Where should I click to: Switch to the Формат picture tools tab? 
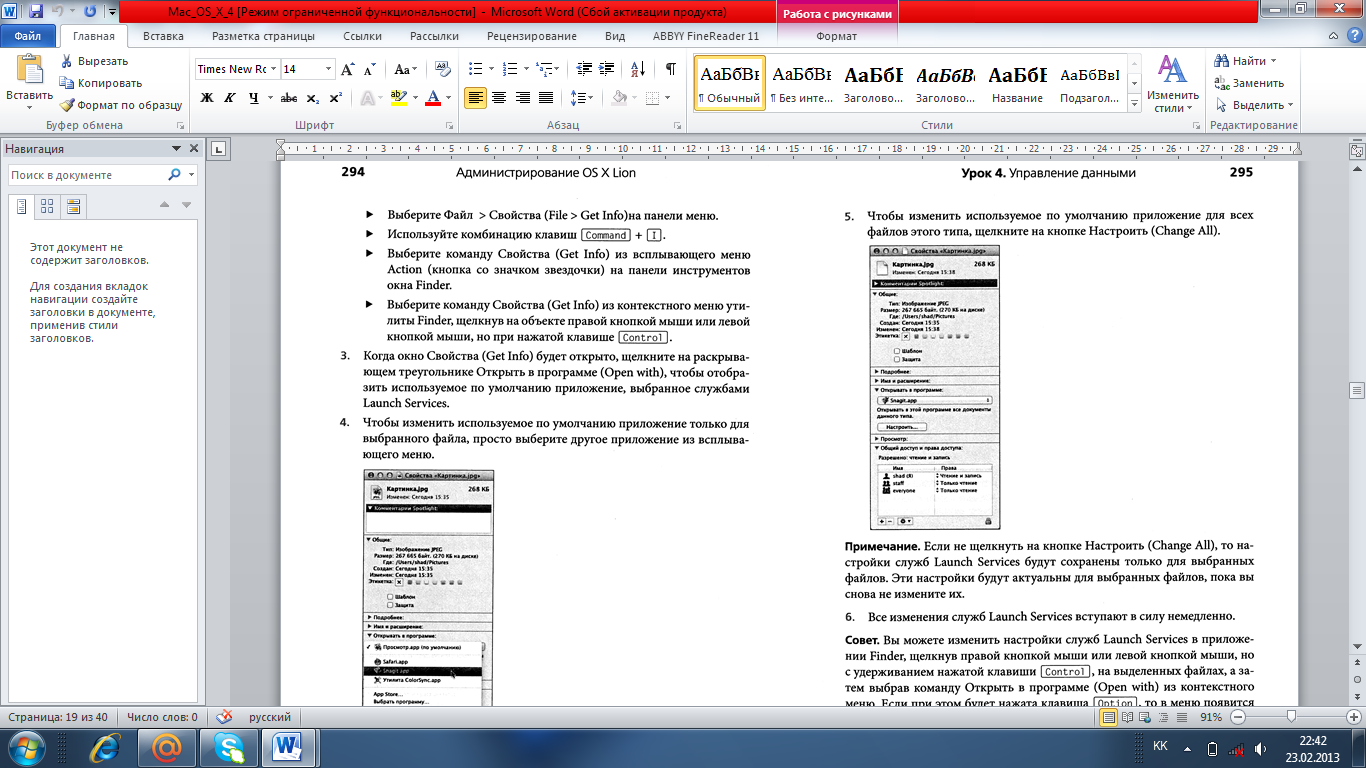[837, 36]
